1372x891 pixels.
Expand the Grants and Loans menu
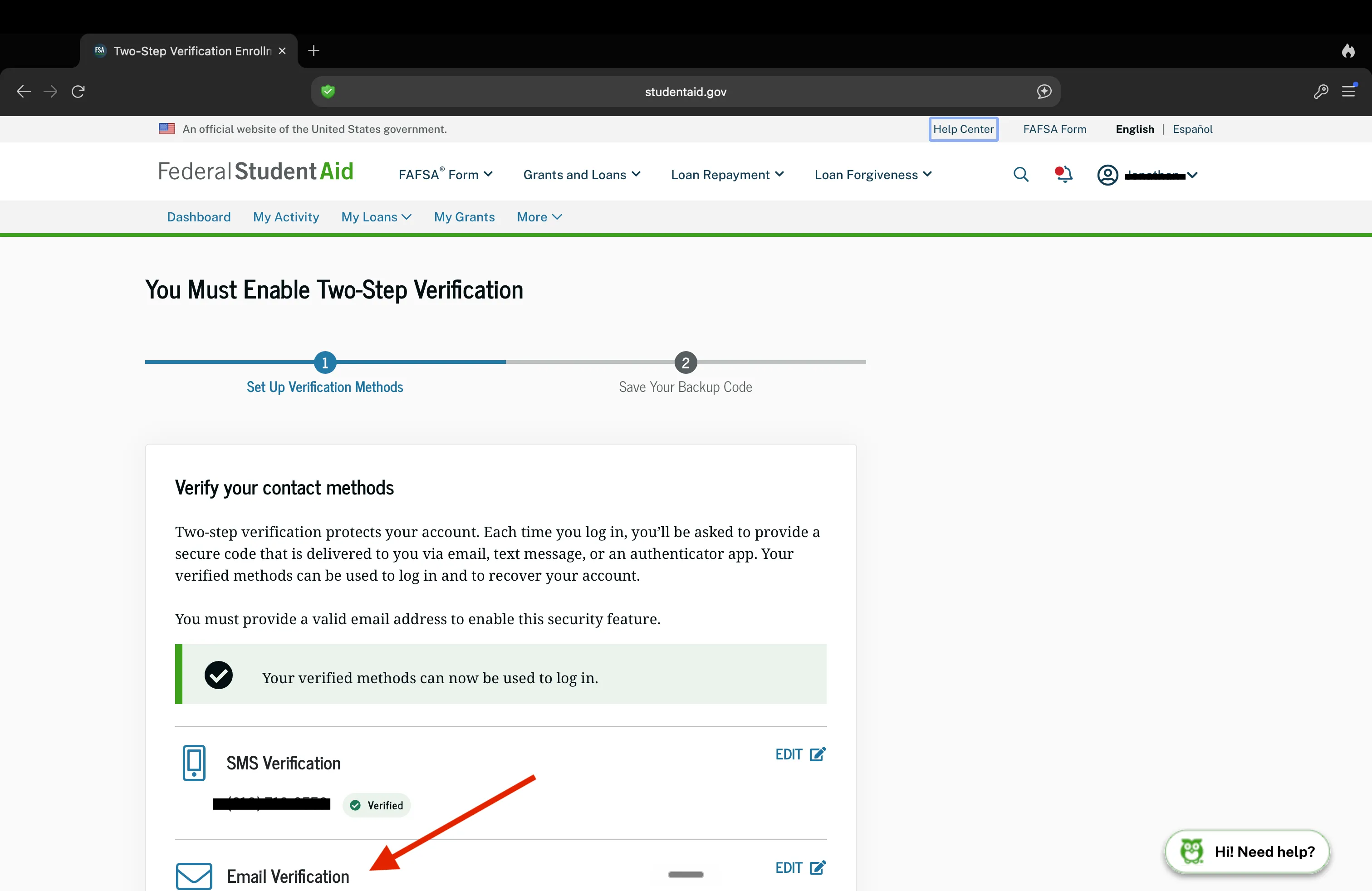point(582,174)
